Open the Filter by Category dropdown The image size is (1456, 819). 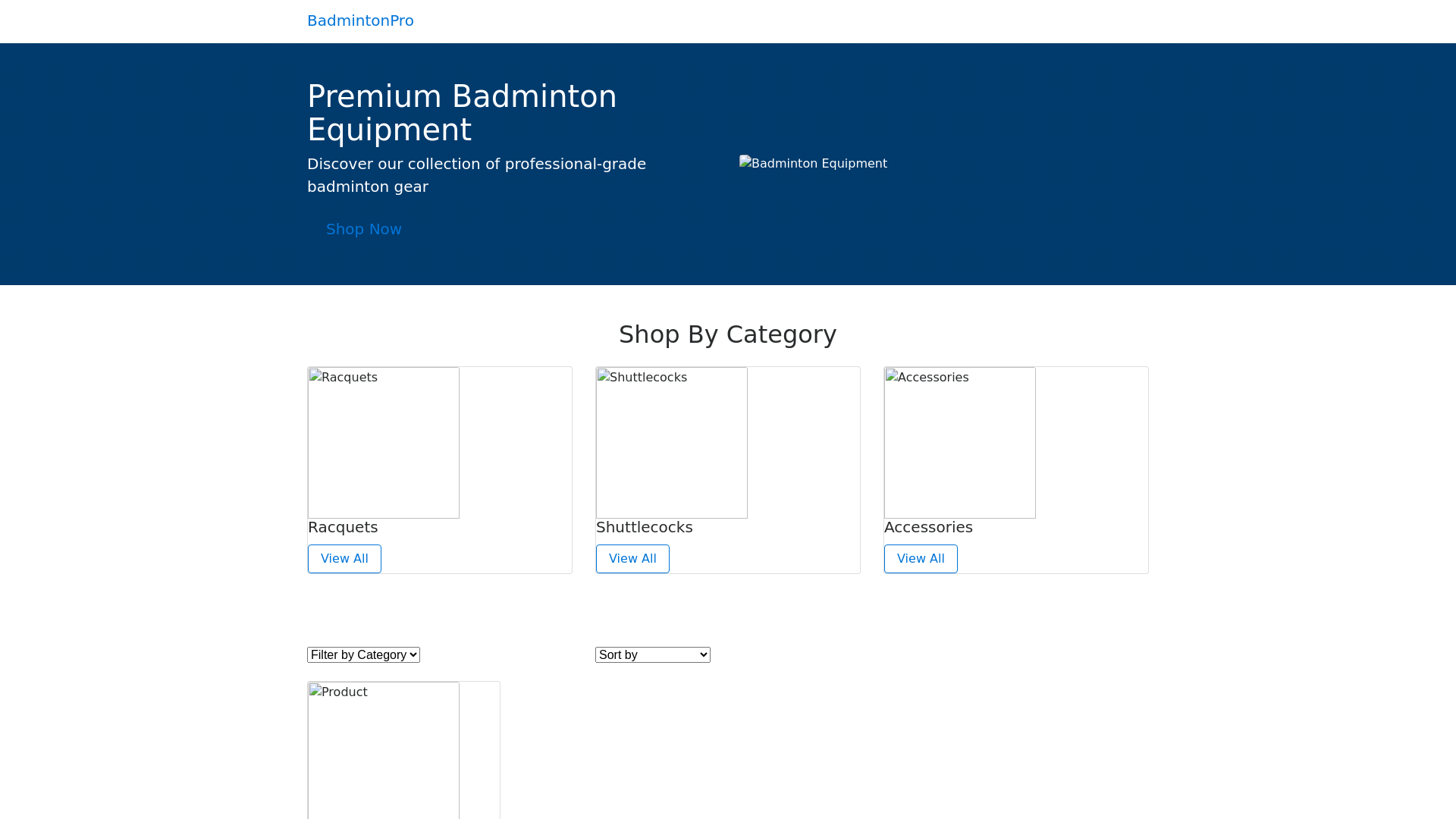tap(363, 654)
